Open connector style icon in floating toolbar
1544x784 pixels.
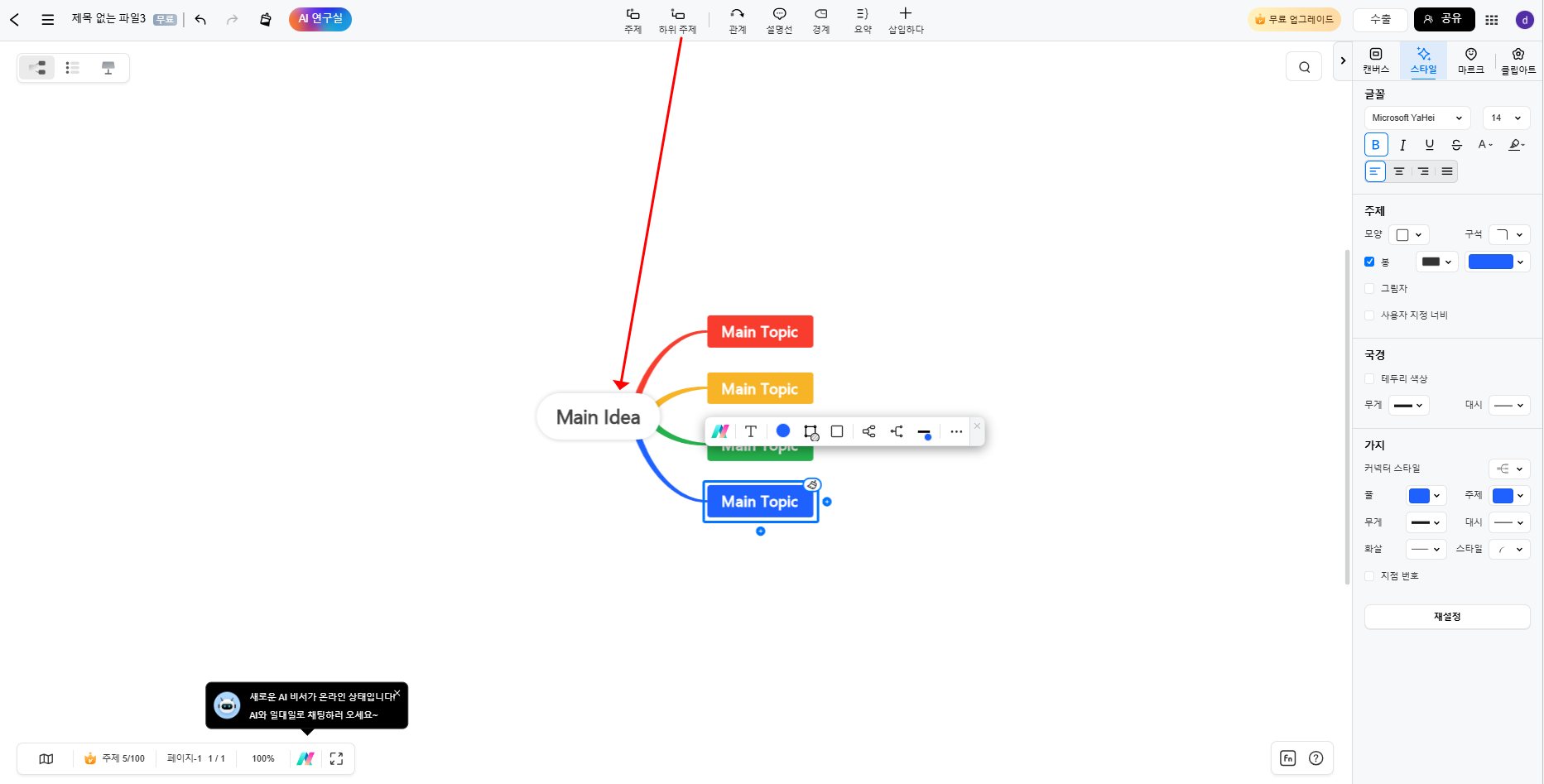868,431
